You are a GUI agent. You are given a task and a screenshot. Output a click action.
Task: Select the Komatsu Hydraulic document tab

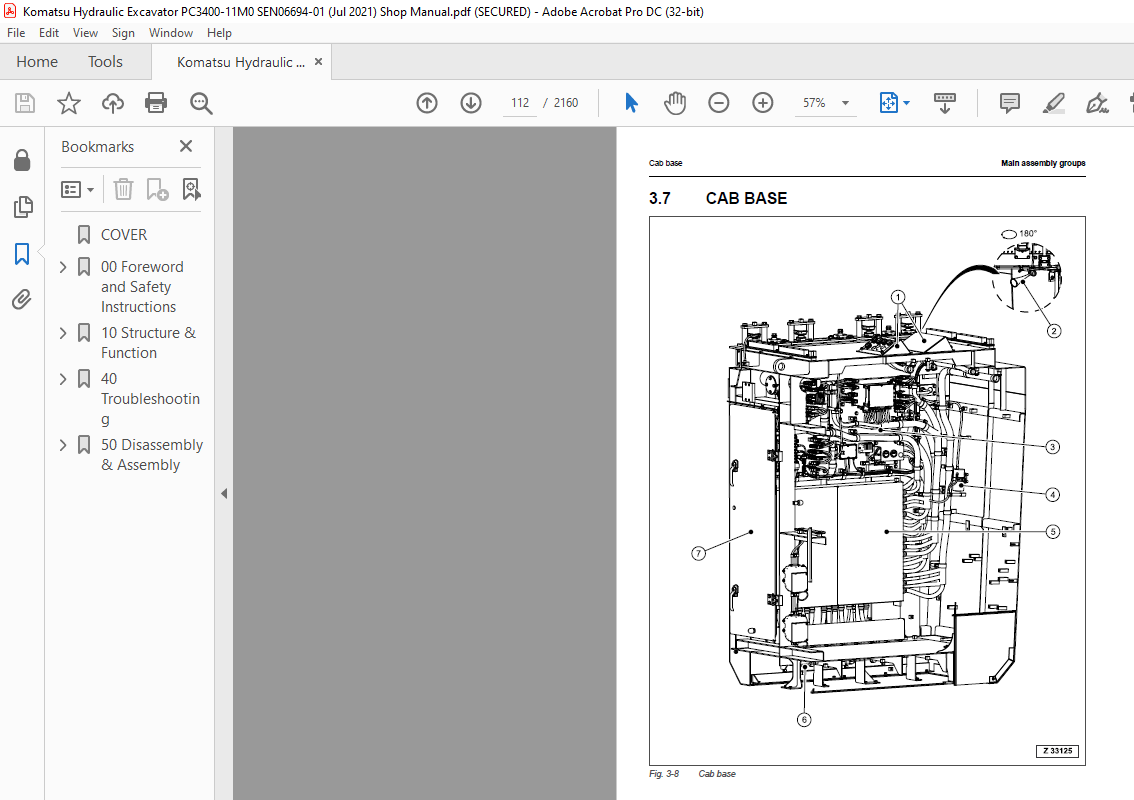[240, 62]
